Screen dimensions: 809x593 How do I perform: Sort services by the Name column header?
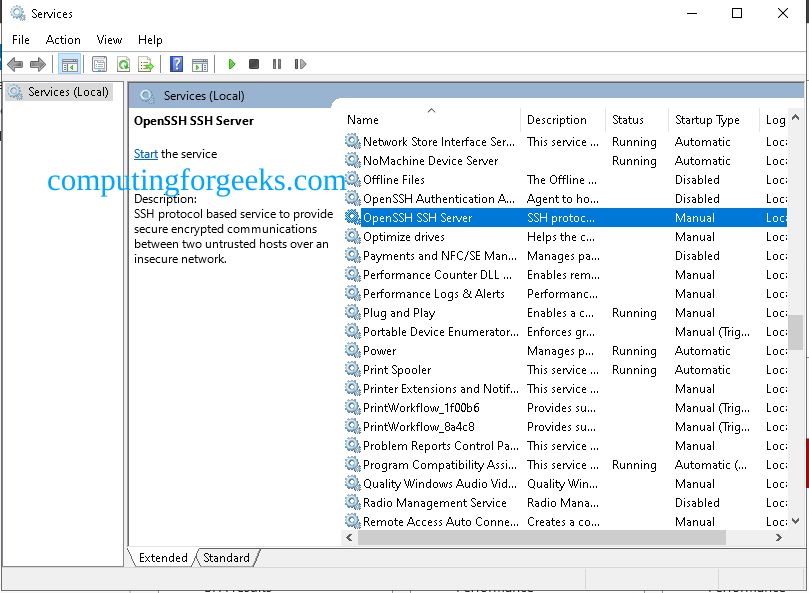click(362, 119)
